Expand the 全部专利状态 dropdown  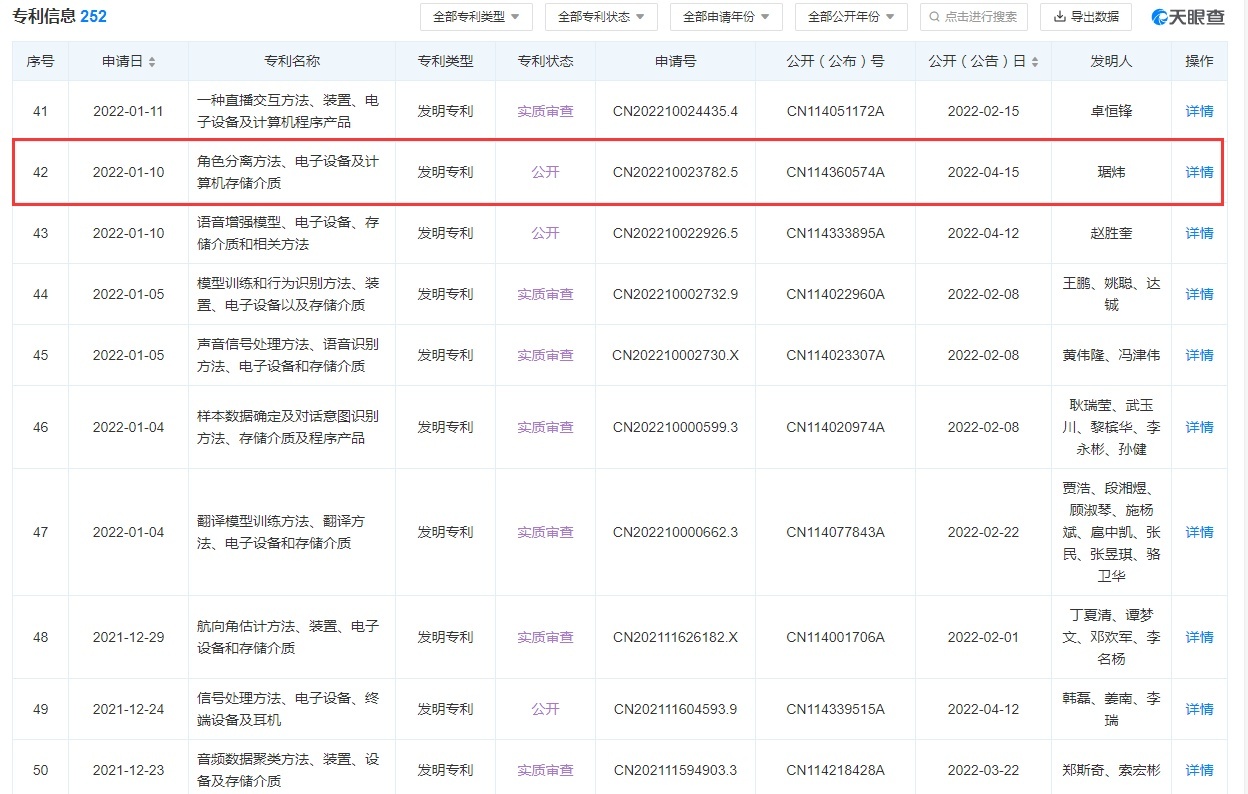pyautogui.click(x=601, y=17)
